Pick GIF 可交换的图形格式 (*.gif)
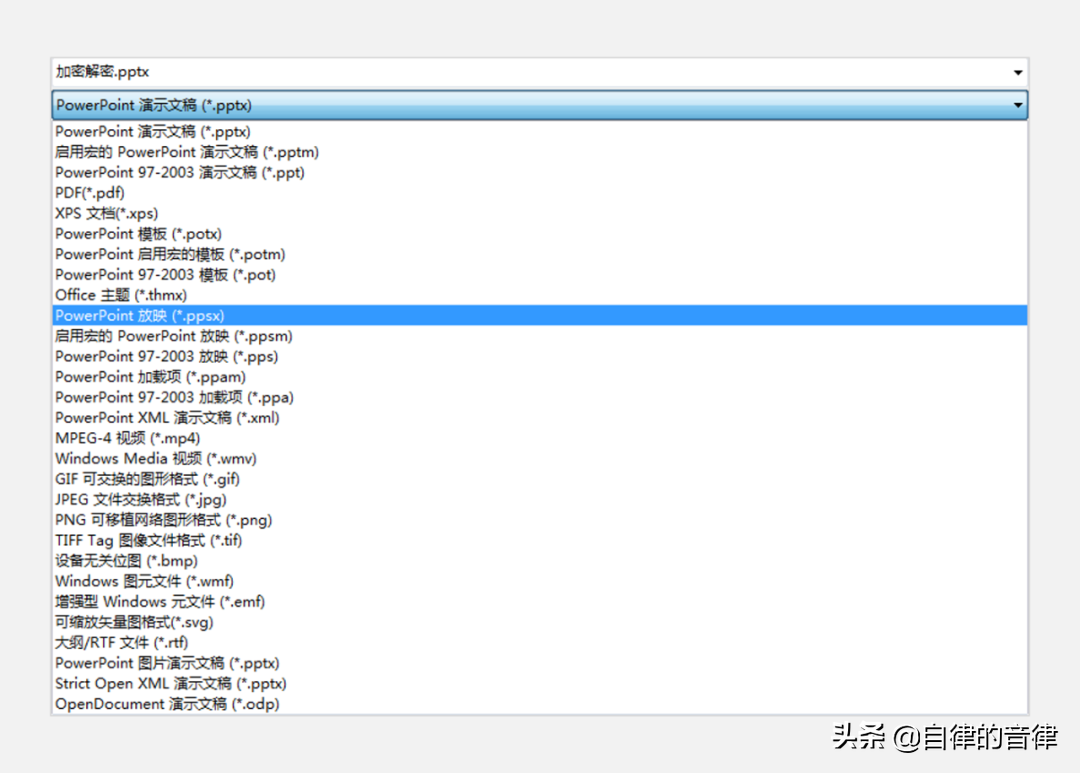Viewport: 1080px width, 773px height. point(540,479)
